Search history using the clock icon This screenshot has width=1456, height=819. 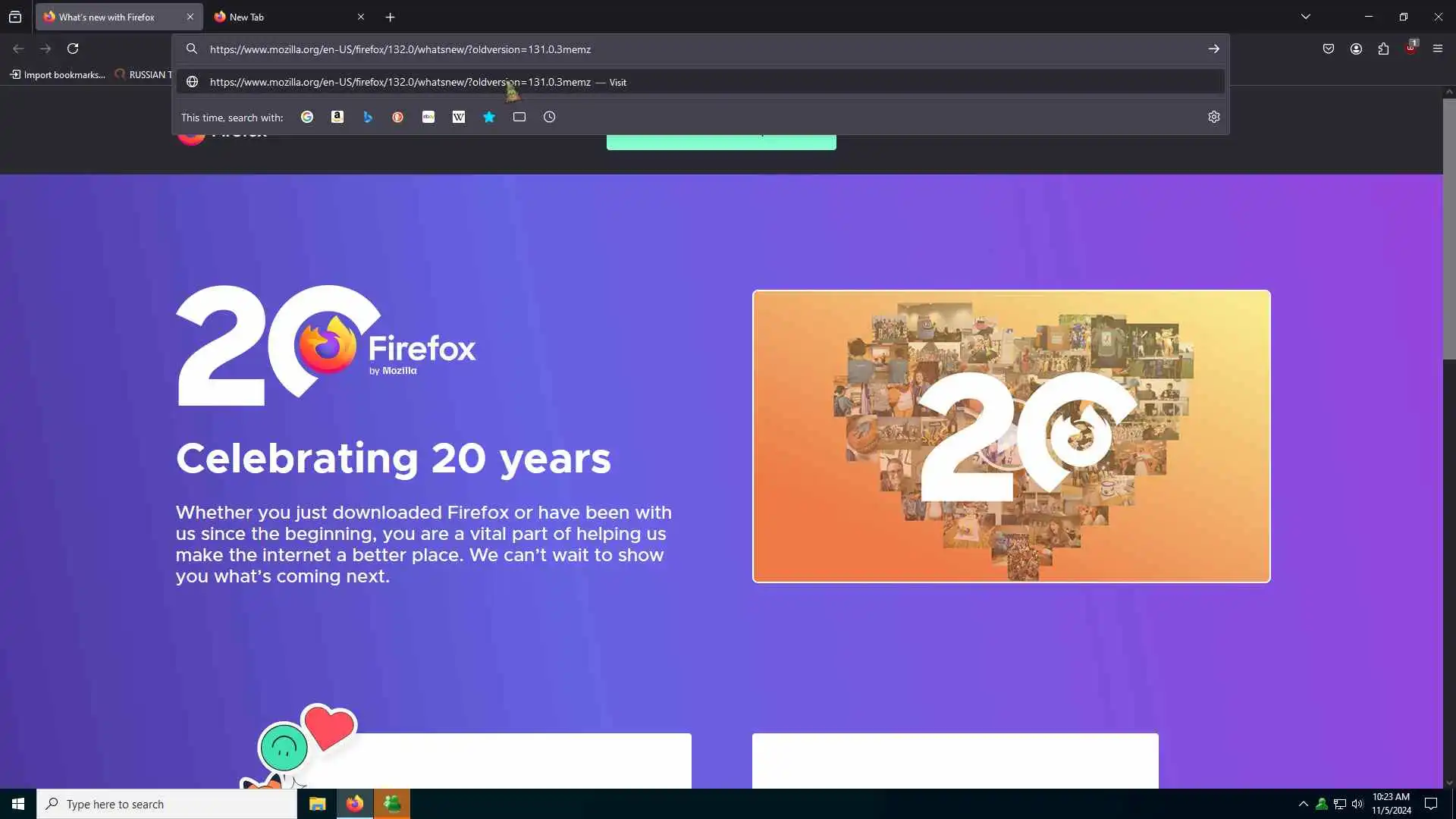[550, 117]
